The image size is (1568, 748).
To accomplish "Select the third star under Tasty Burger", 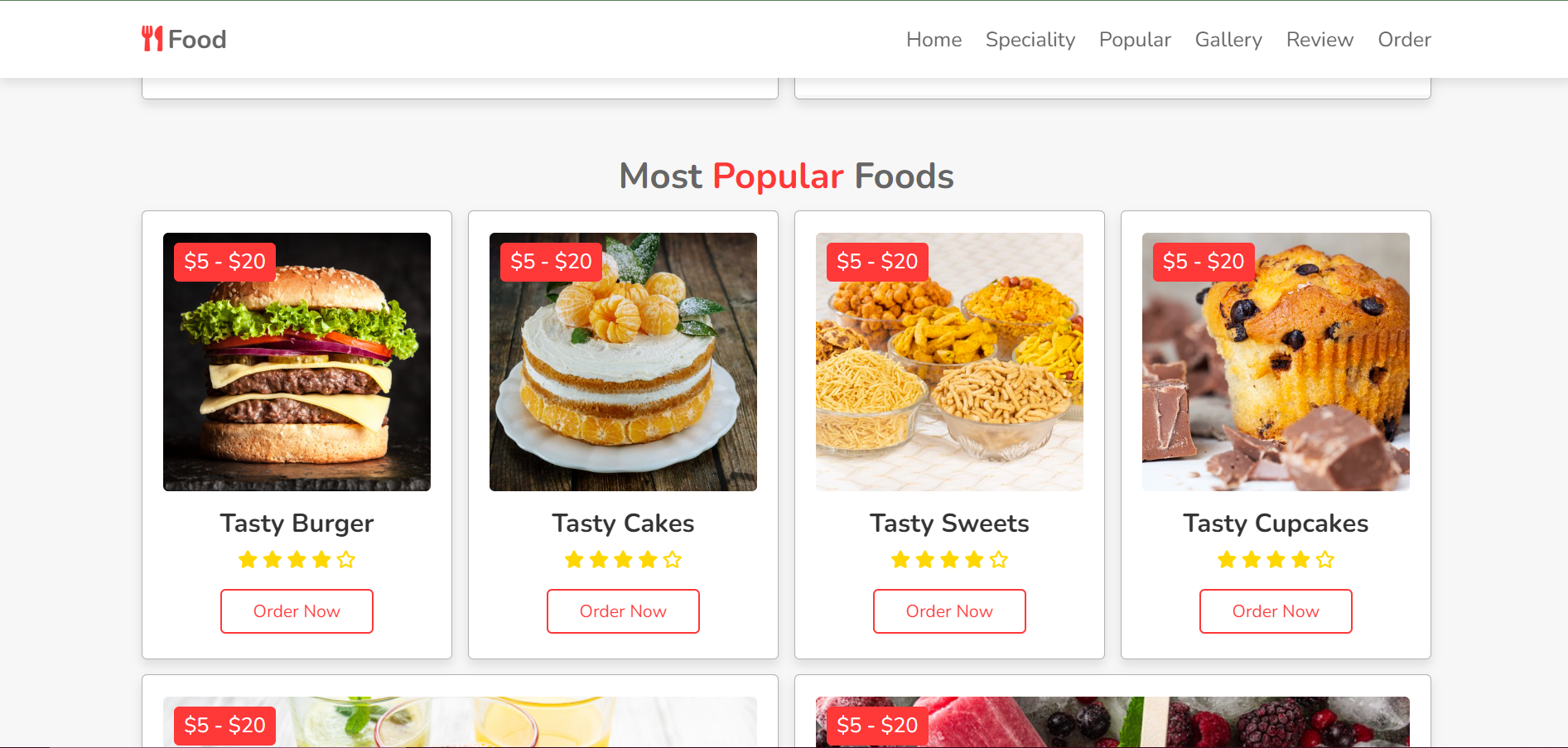I will 297,559.
